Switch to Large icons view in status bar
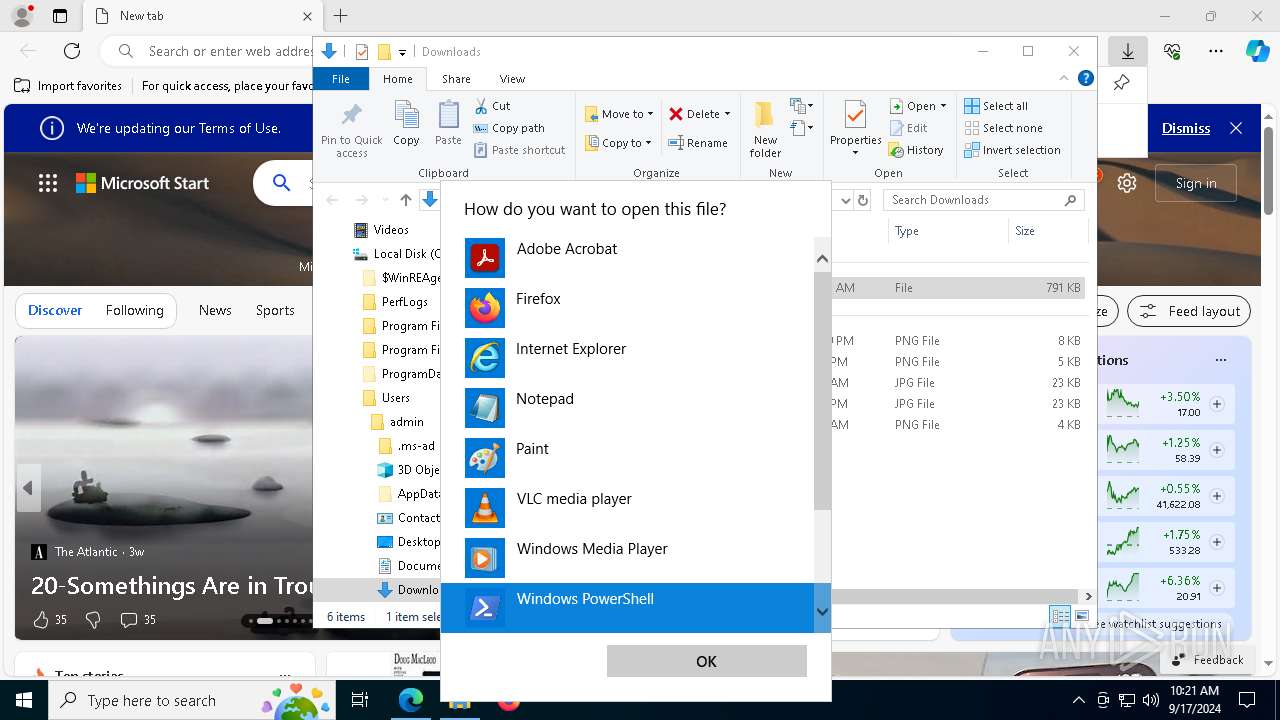The height and width of the screenshot is (720, 1280). click(x=1081, y=617)
